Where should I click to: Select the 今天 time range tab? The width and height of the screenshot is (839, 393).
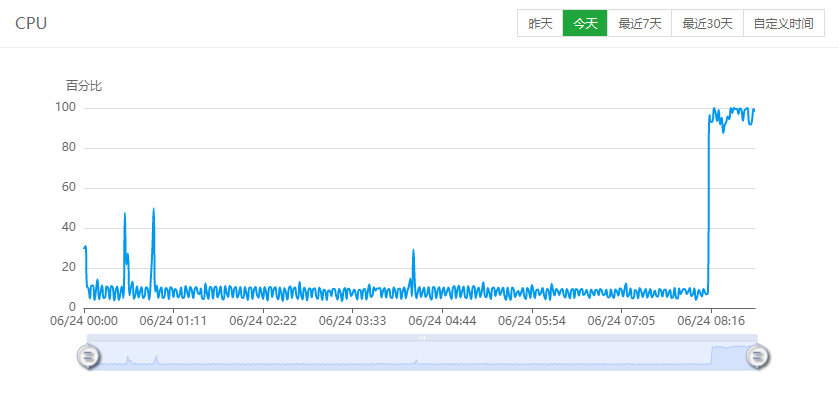(x=585, y=24)
